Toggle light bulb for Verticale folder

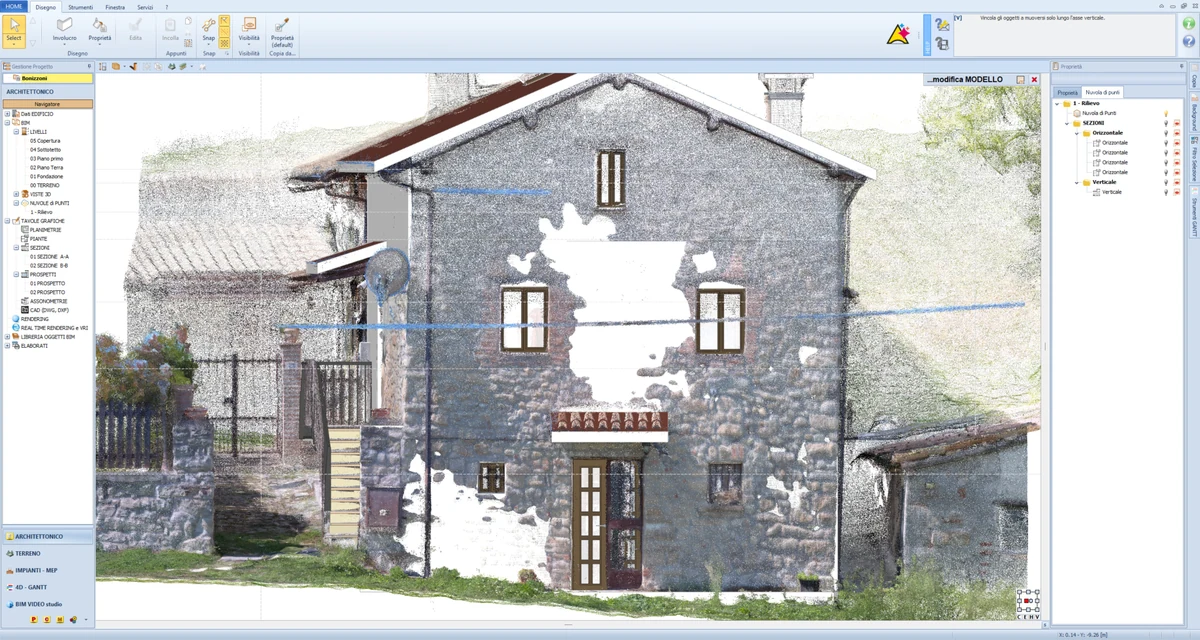tap(1166, 182)
